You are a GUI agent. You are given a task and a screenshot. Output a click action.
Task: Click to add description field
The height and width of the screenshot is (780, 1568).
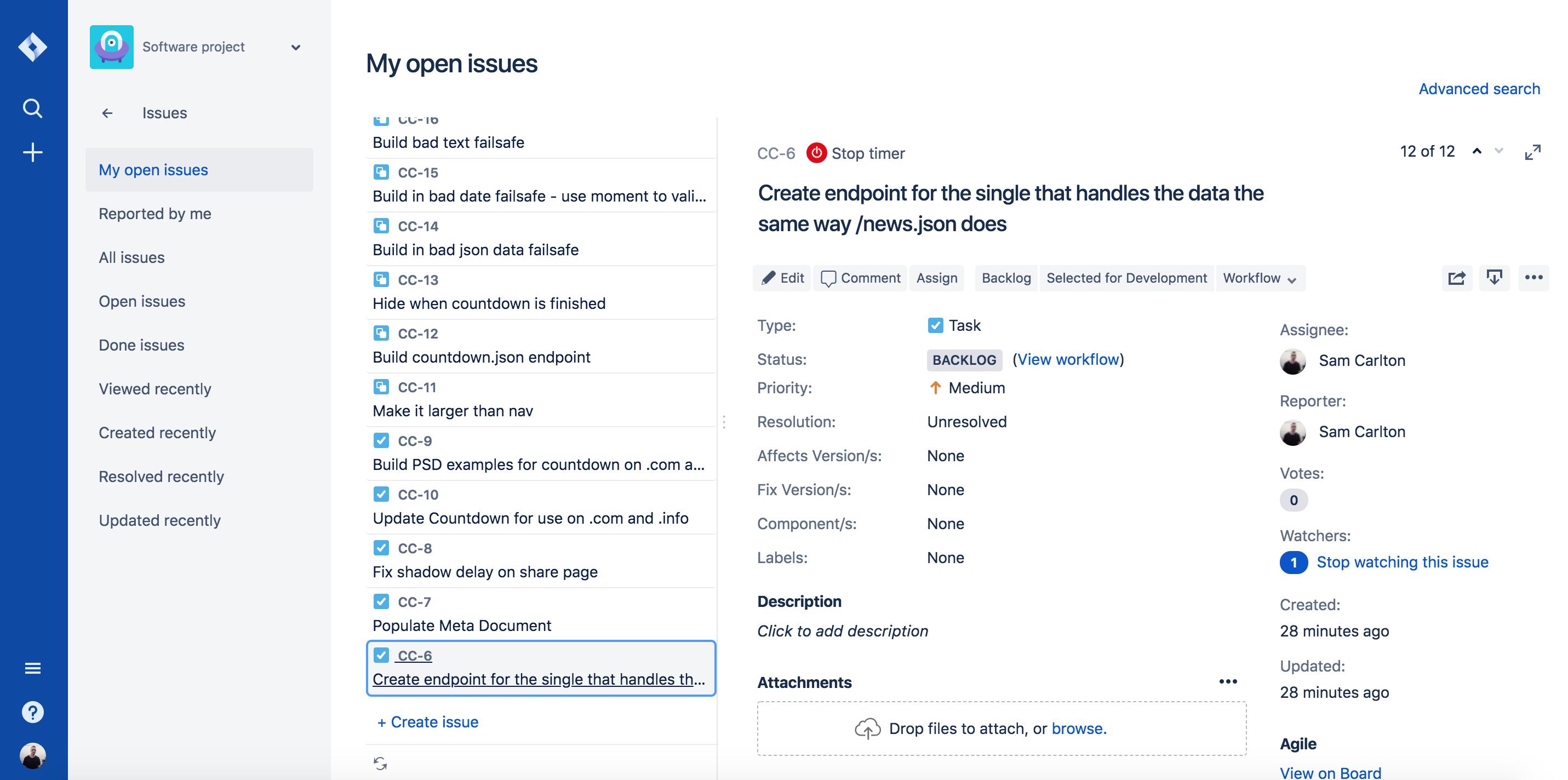[843, 631]
